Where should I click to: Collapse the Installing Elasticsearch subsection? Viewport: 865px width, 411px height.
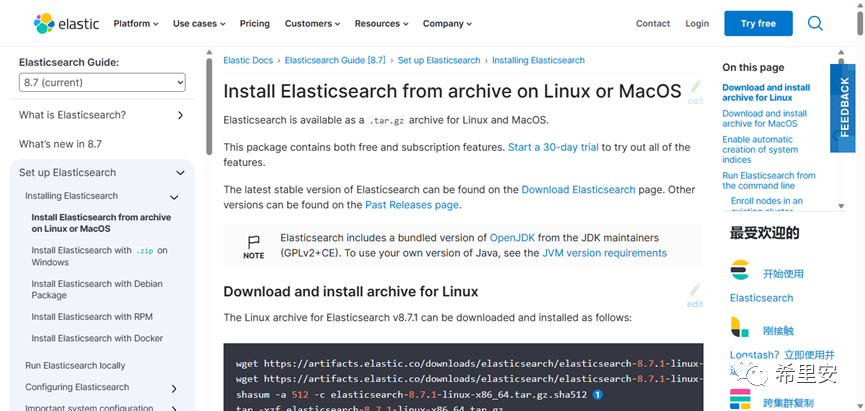[x=174, y=197]
